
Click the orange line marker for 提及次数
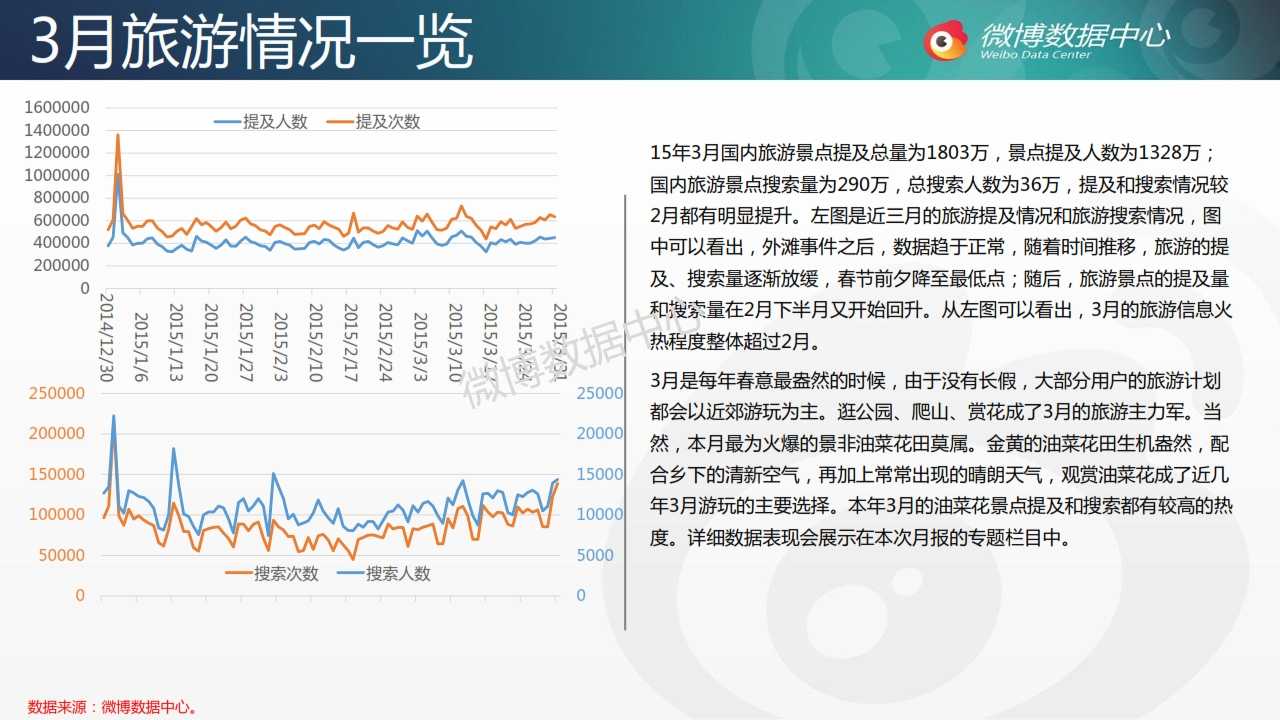point(340,122)
